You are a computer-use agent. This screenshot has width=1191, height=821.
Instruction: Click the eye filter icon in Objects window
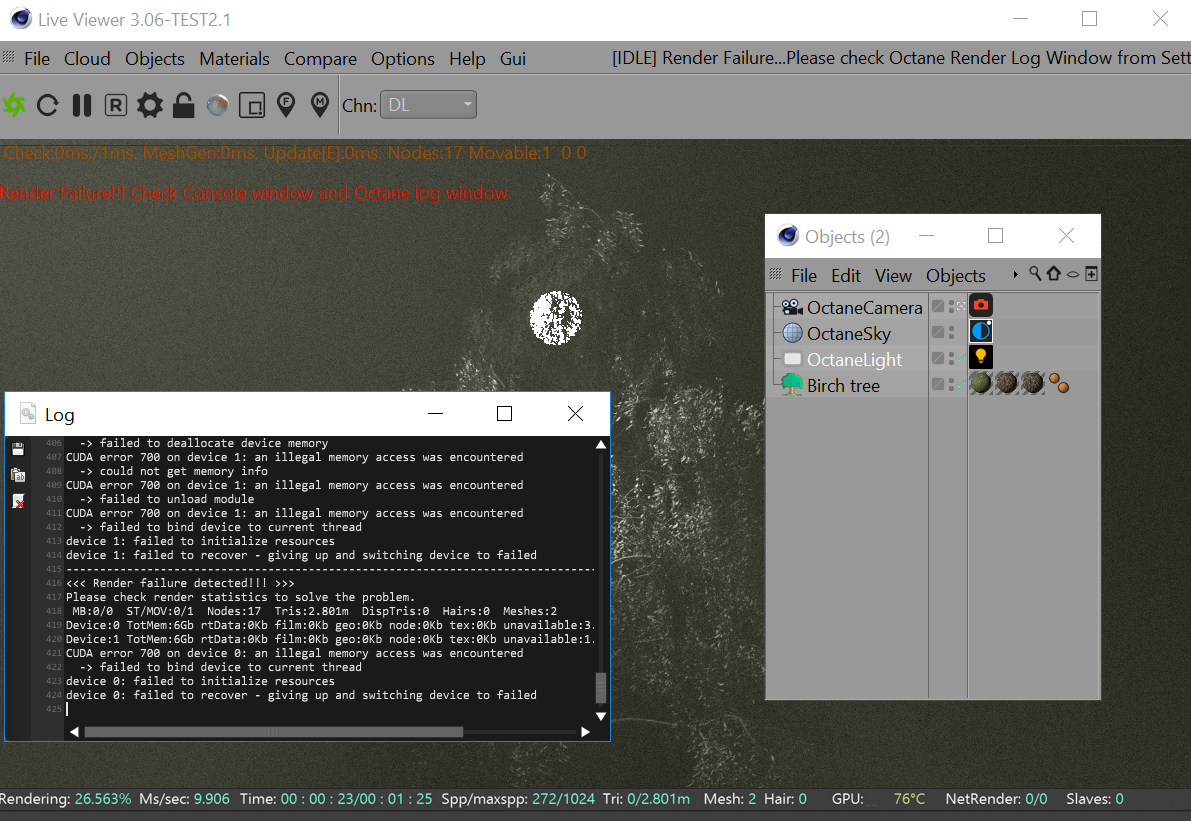point(1073,274)
